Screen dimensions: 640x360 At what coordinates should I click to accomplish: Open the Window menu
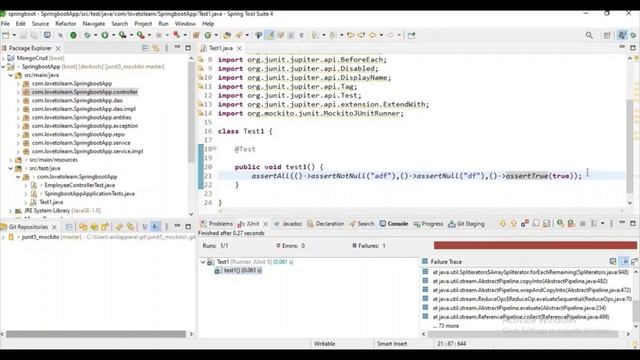185,24
